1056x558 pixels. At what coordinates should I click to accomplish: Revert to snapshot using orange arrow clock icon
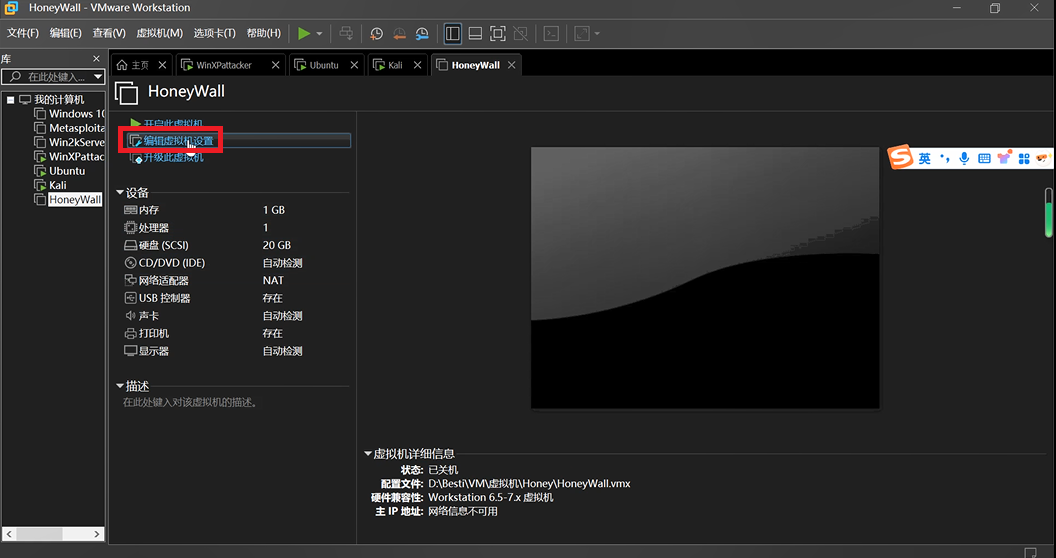[x=399, y=34]
